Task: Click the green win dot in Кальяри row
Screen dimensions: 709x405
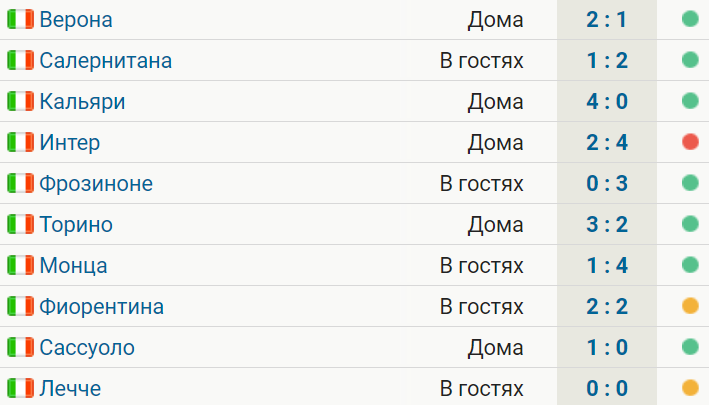Action: pos(689,101)
